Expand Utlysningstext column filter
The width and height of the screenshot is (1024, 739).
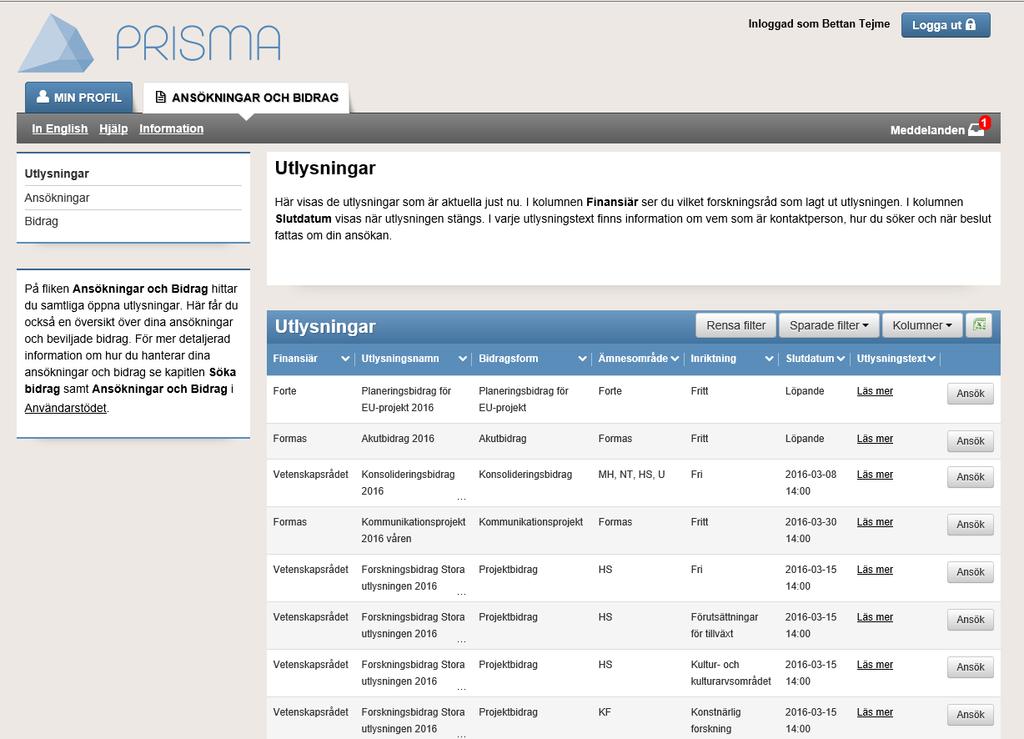point(931,358)
